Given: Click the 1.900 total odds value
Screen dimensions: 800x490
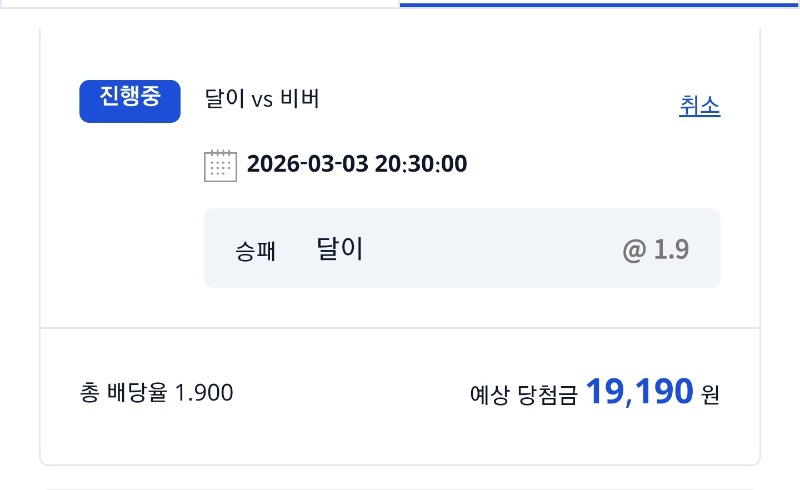Looking at the screenshot, I should tap(204, 393).
